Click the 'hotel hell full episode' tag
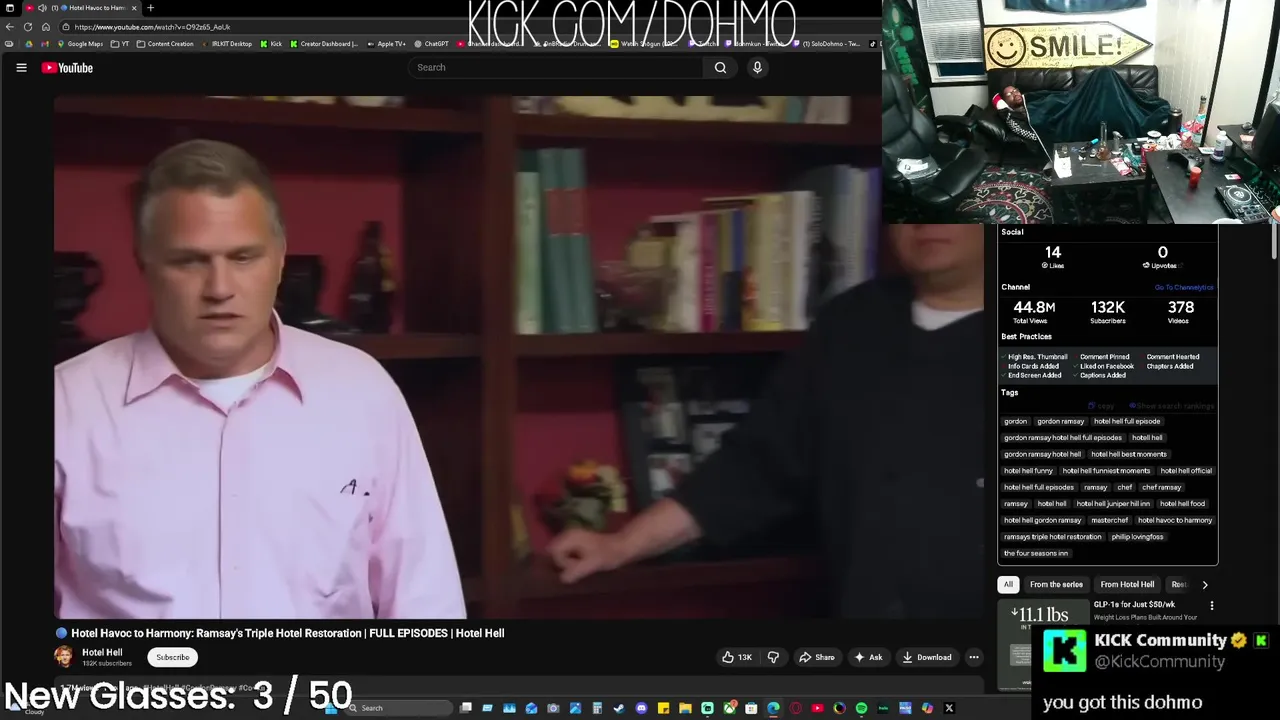The height and width of the screenshot is (720, 1280). coord(1127,421)
